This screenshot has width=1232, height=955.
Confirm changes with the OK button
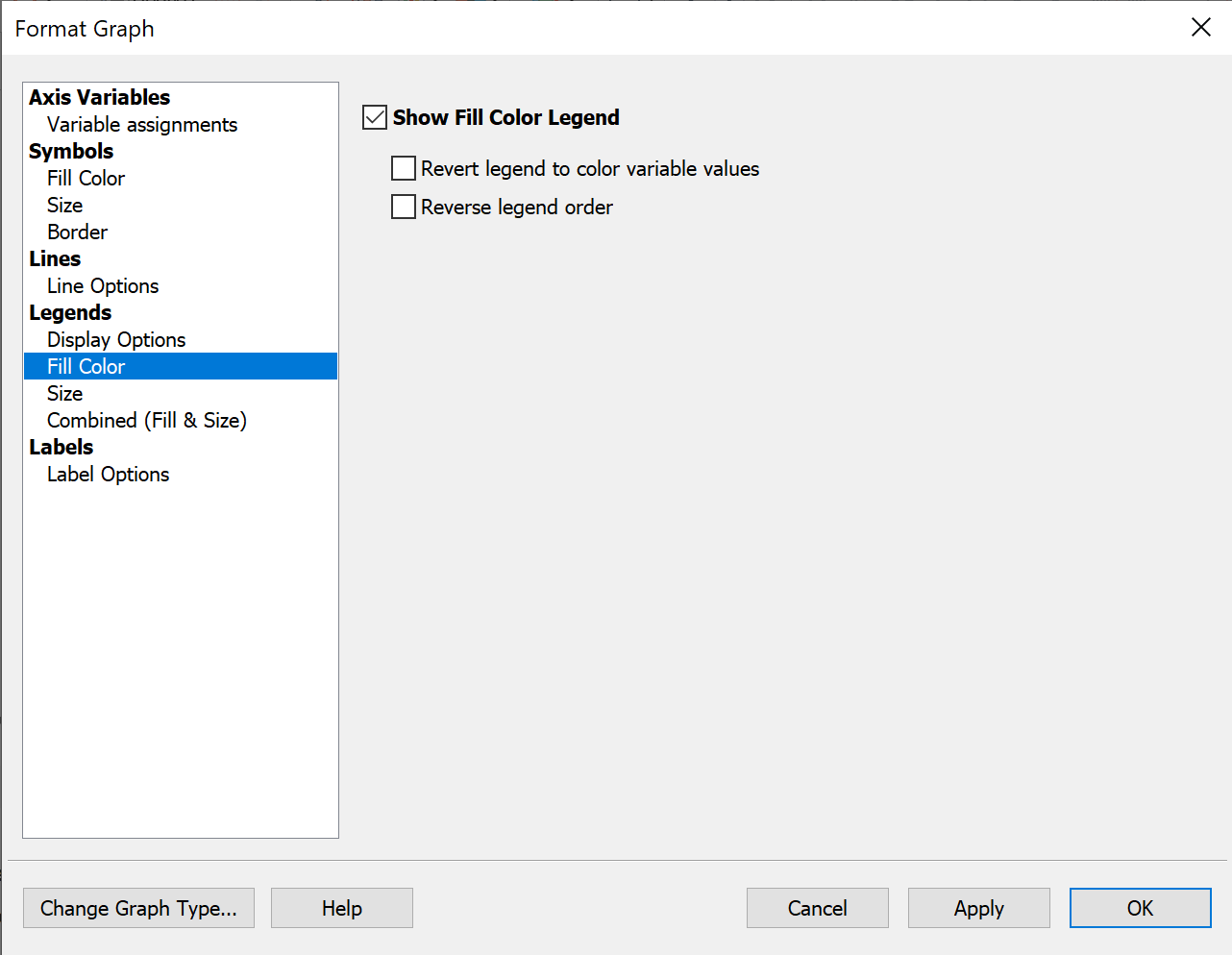pyautogui.click(x=1140, y=908)
